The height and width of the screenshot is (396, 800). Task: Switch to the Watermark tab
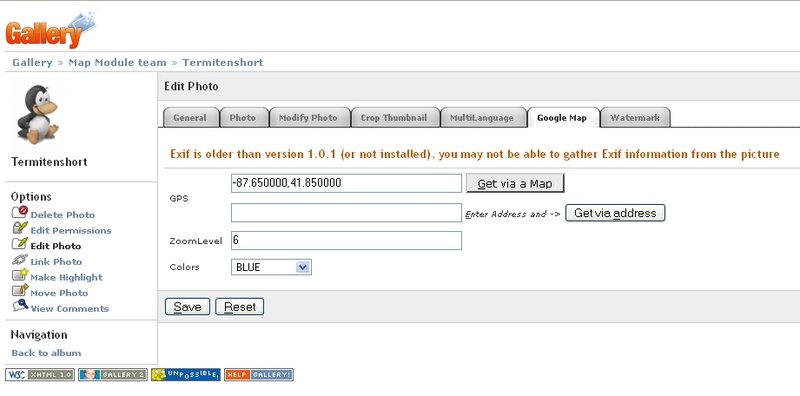point(635,117)
